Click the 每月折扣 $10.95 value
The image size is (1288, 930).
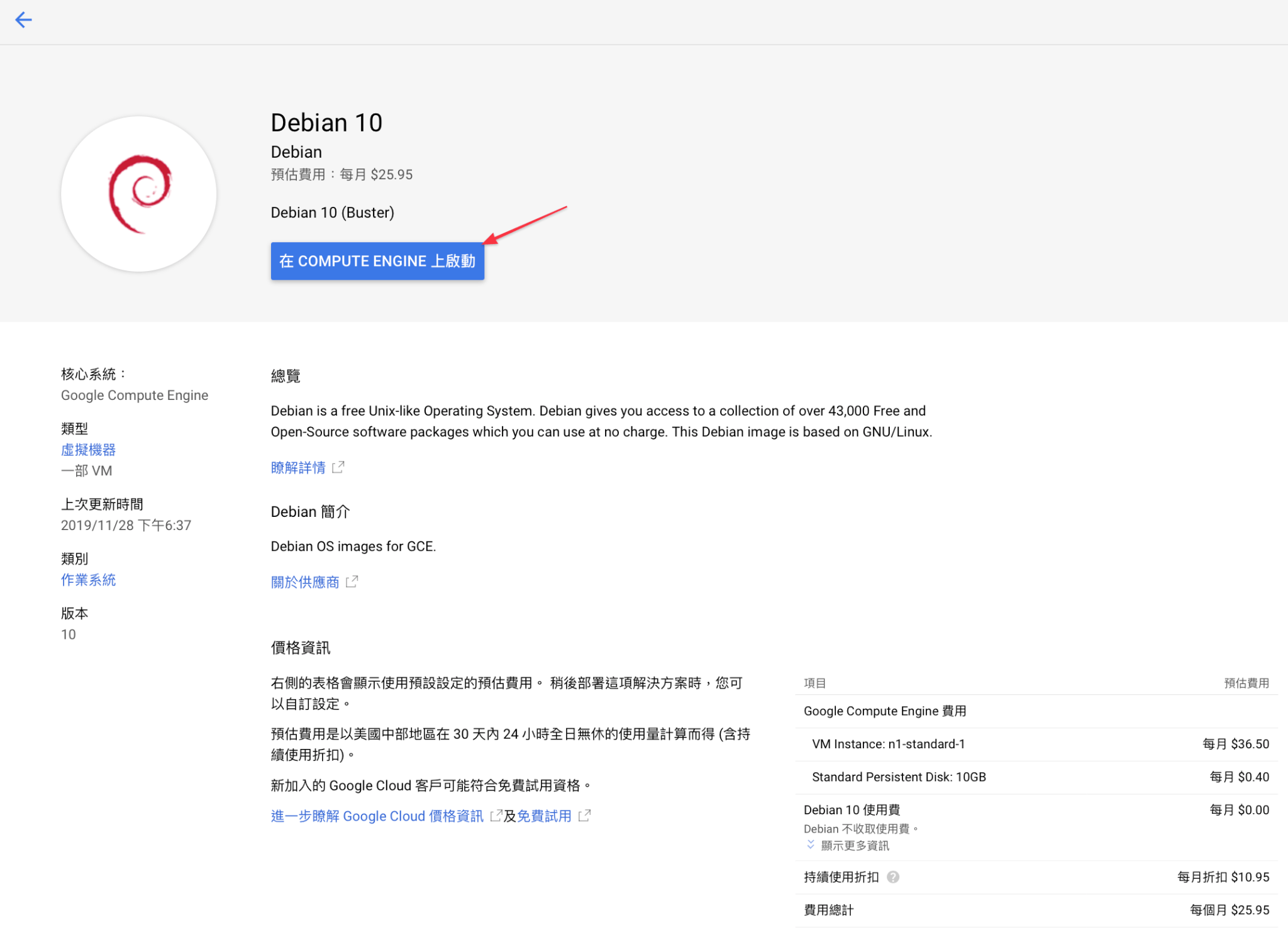[x=1223, y=877]
